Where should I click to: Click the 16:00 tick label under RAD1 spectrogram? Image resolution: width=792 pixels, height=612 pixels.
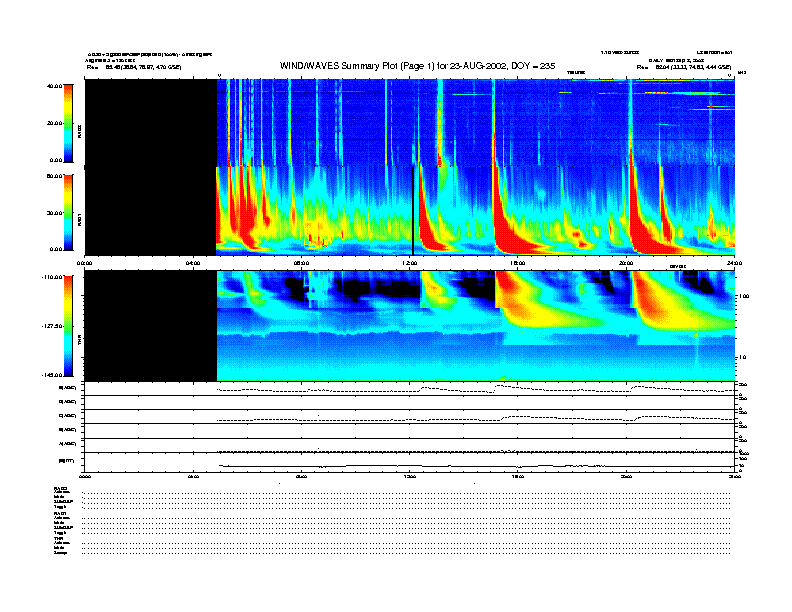pyautogui.click(x=518, y=263)
